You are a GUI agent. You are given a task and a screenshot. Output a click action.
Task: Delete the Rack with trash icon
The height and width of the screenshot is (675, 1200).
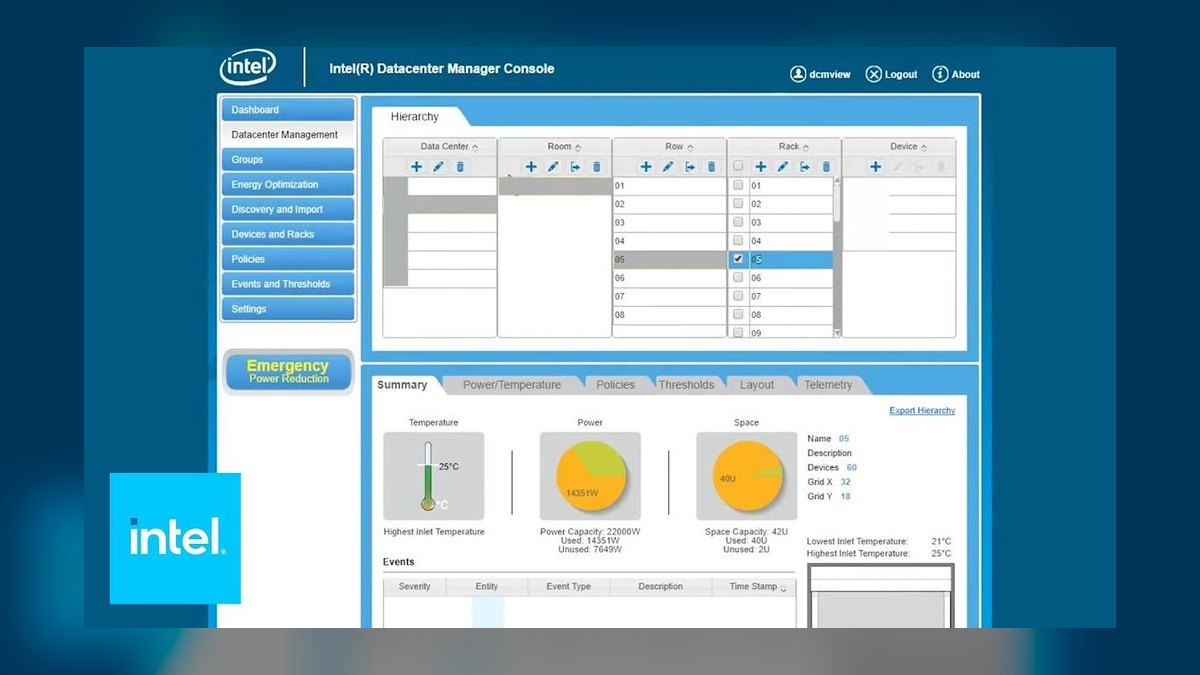(x=827, y=167)
